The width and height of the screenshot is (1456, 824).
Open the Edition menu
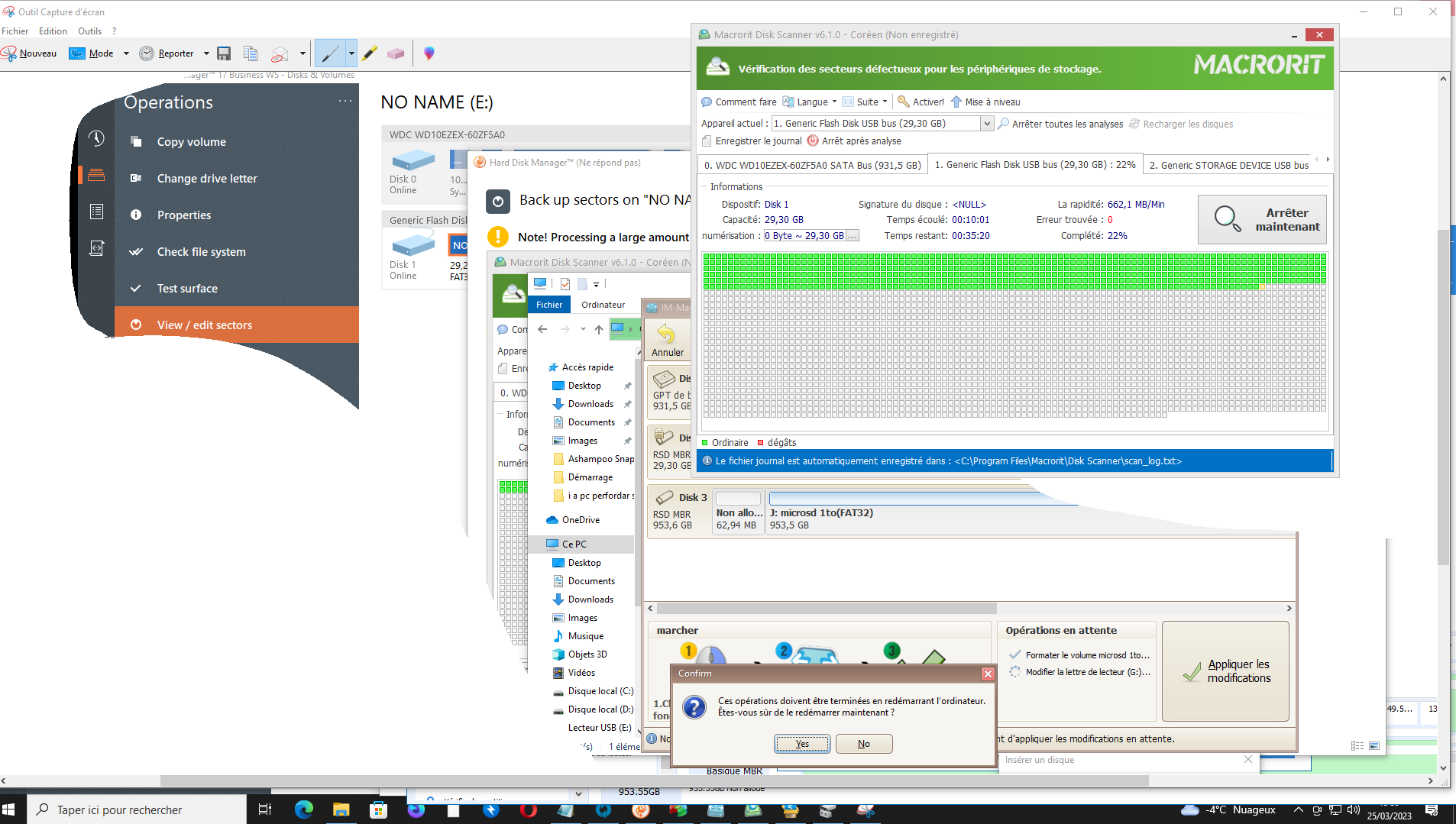click(53, 31)
